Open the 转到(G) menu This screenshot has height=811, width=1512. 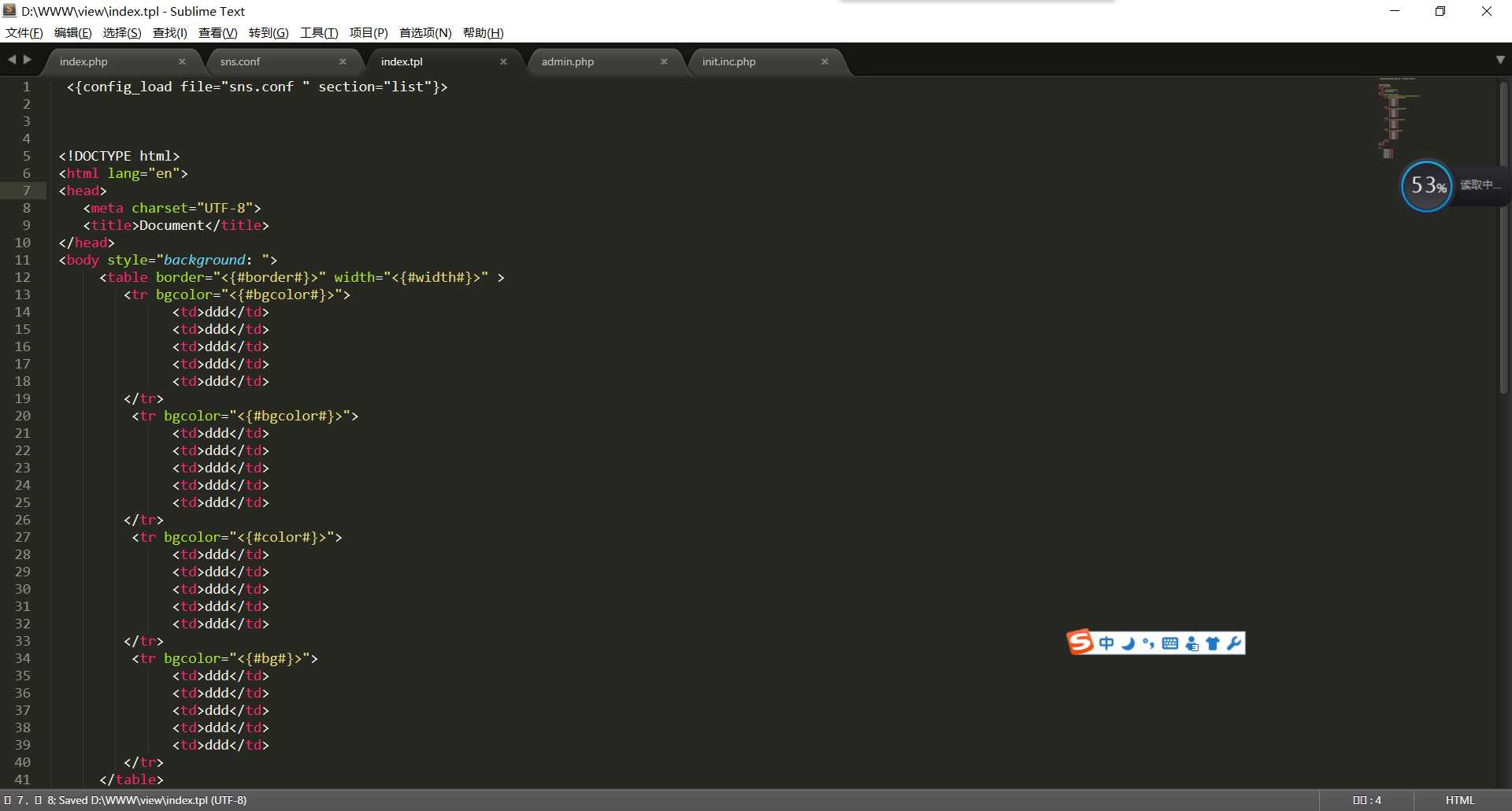tap(269, 32)
